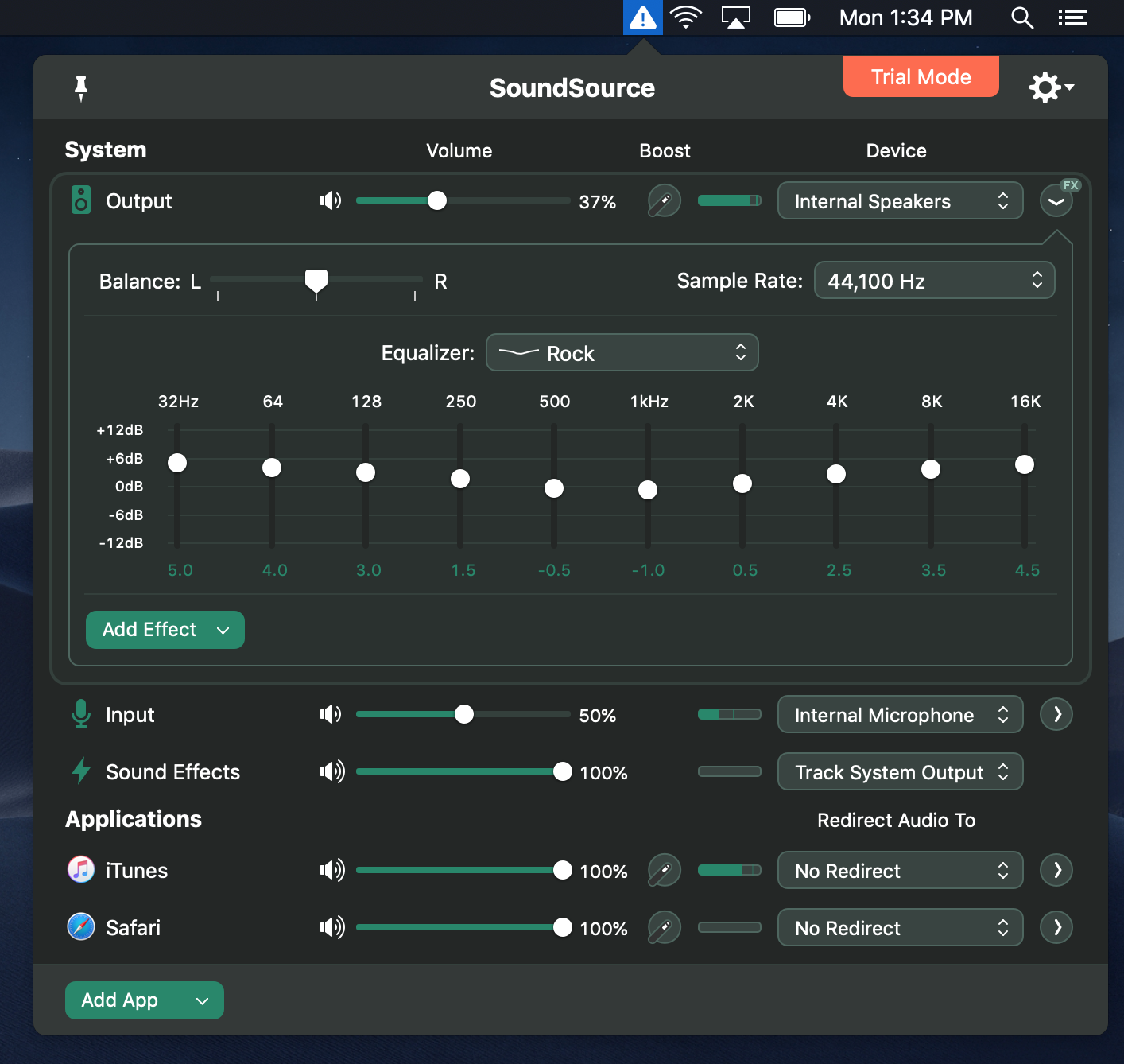Click the 500 Hz equalizer band knob
The image size is (1124, 1064).
pyautogui.click(x=554, y=488)
